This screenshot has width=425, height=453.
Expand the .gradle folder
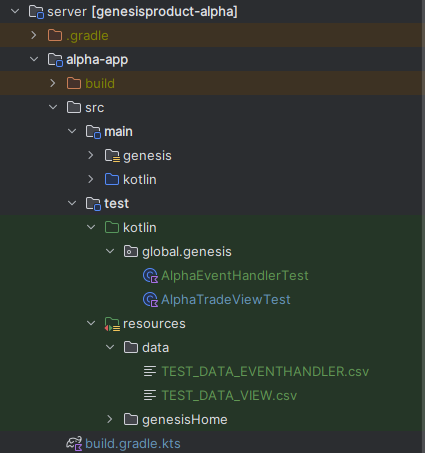[34, 35]
